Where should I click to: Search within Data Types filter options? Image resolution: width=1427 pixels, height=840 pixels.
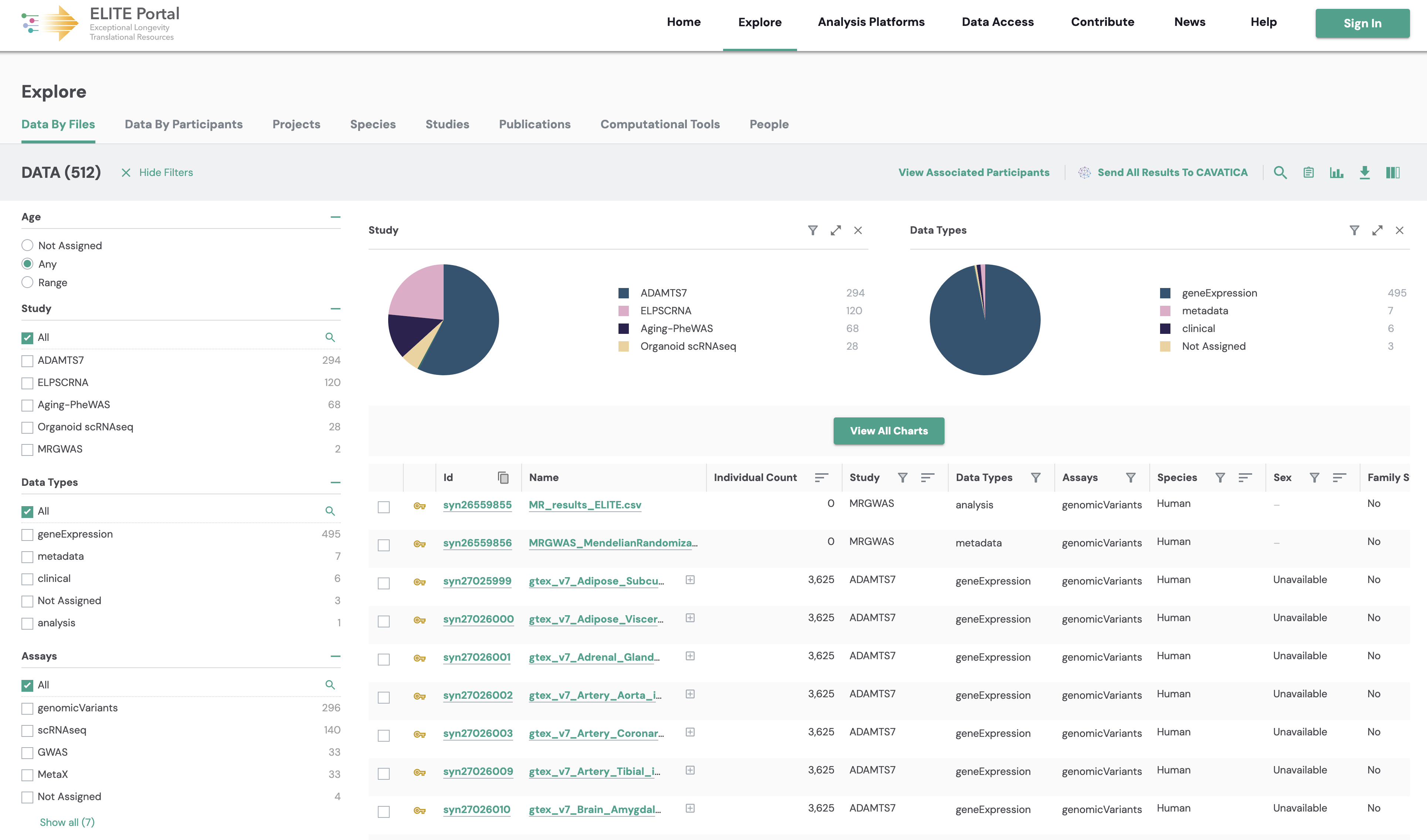[x=330, y=511]
